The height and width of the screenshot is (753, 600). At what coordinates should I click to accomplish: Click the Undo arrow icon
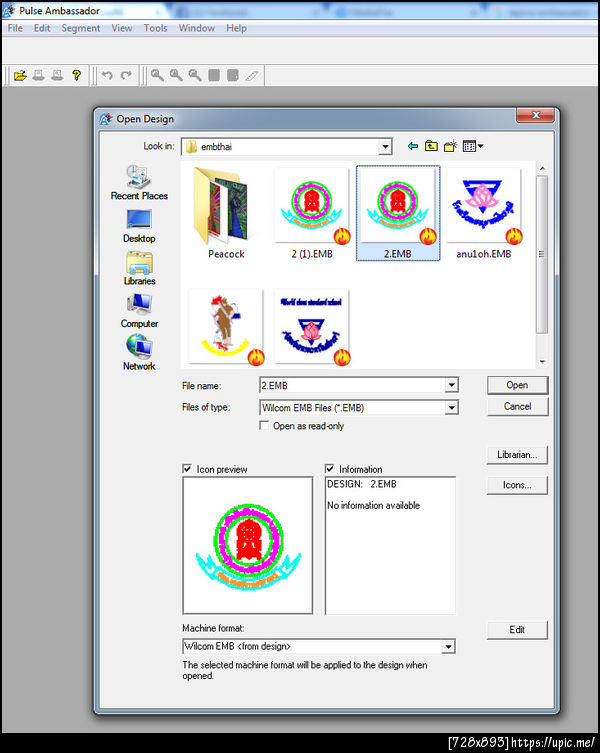coord(107,75)
